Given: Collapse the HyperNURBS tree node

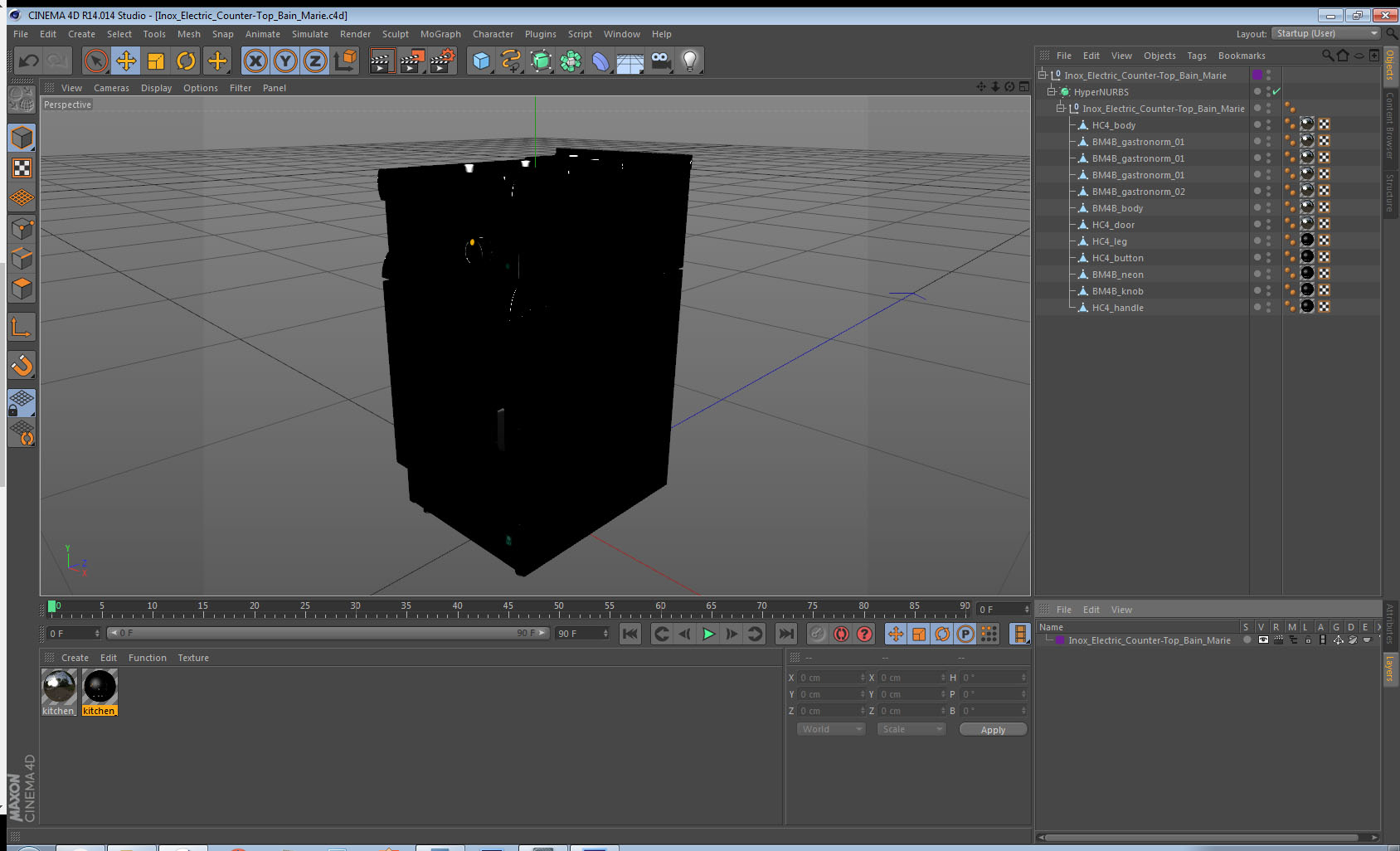Looking at the screenshot, I should coord(1052,91).
